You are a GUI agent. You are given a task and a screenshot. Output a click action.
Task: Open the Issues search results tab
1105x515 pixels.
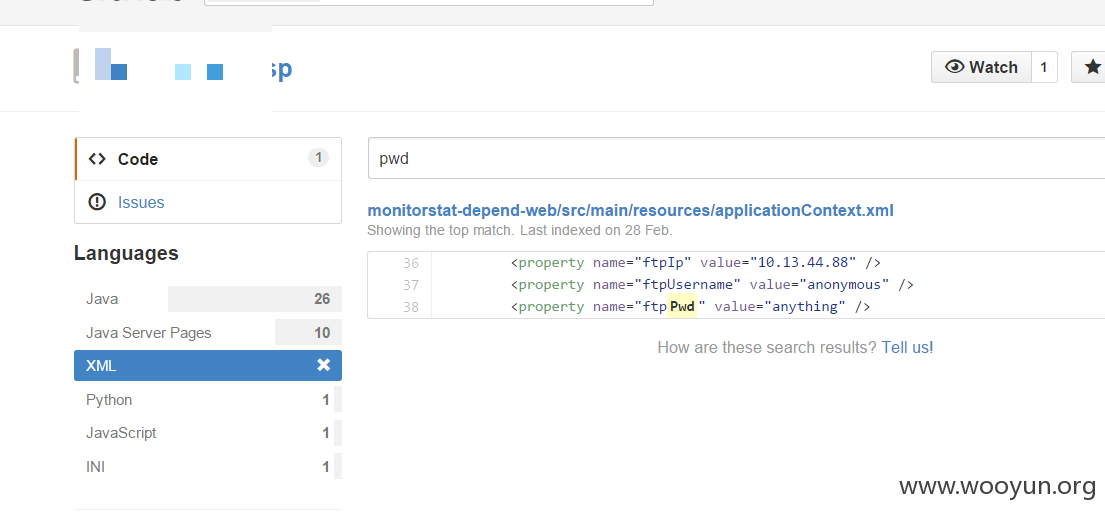(x=208, y=202)
